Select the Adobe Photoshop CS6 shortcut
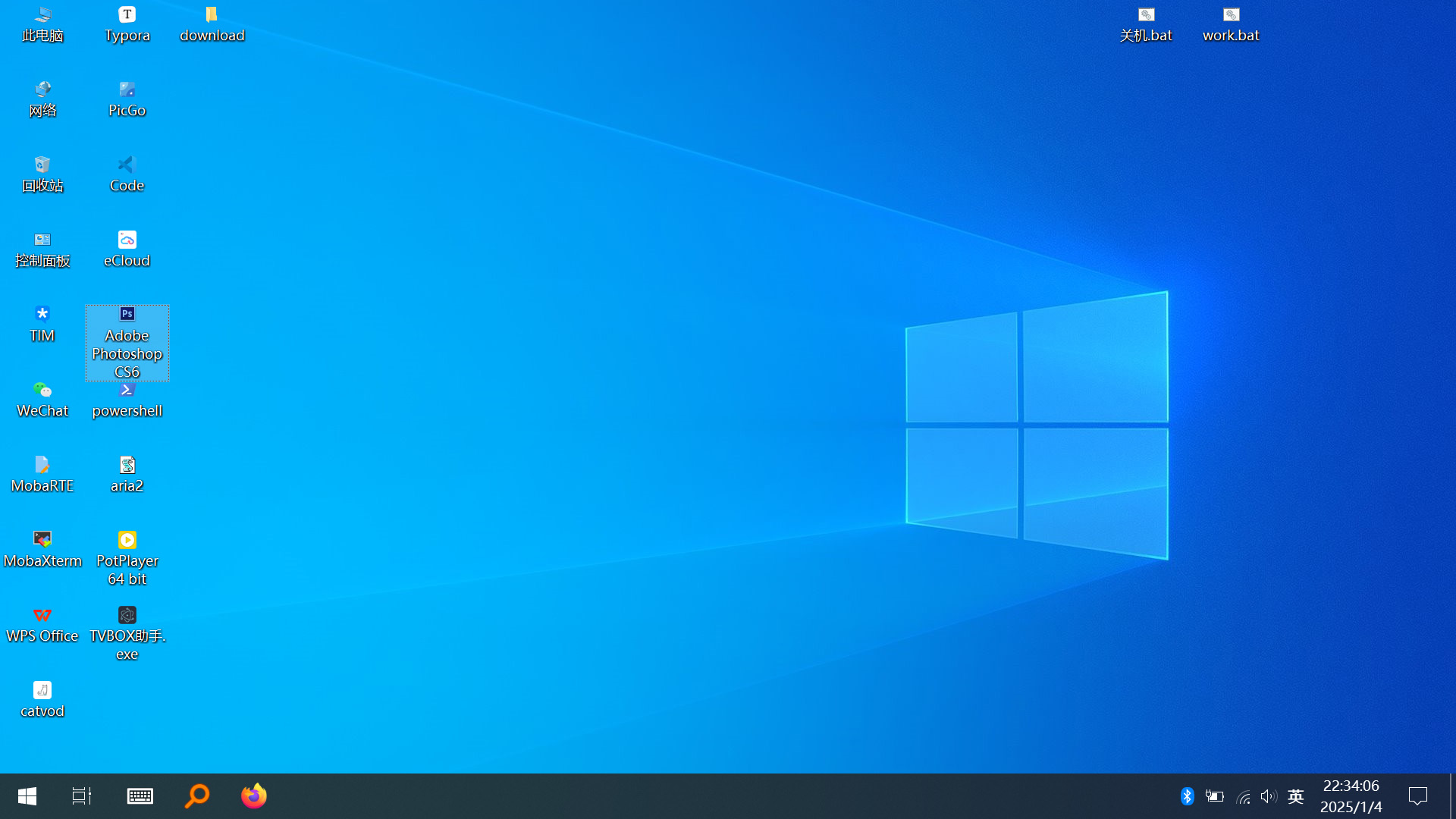 click(x=127, y=343)
